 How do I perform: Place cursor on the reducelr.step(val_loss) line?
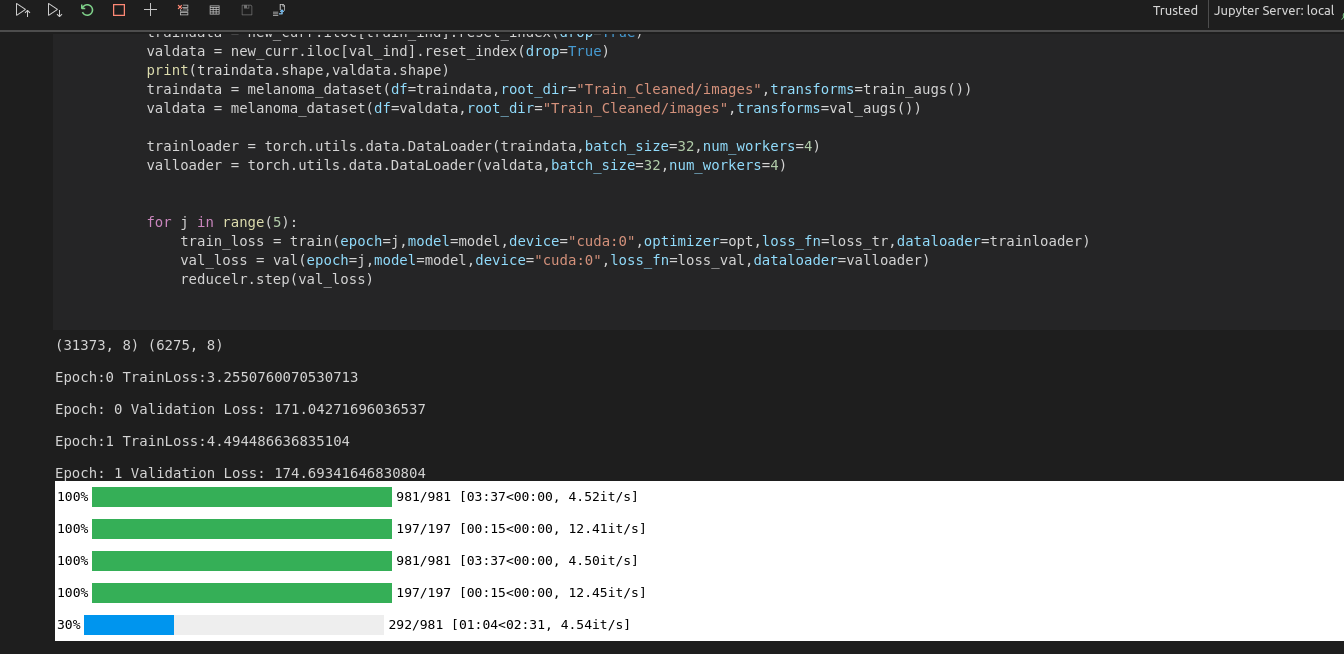coord(276,279)
